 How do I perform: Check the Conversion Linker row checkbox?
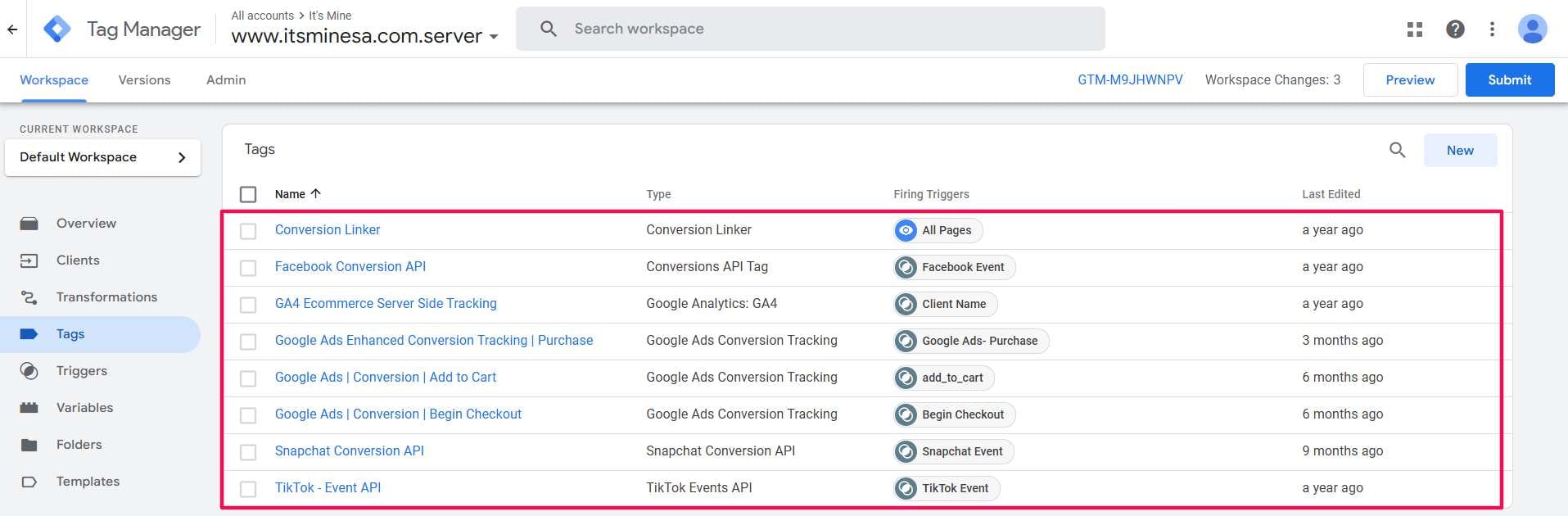tap(248, 231)
